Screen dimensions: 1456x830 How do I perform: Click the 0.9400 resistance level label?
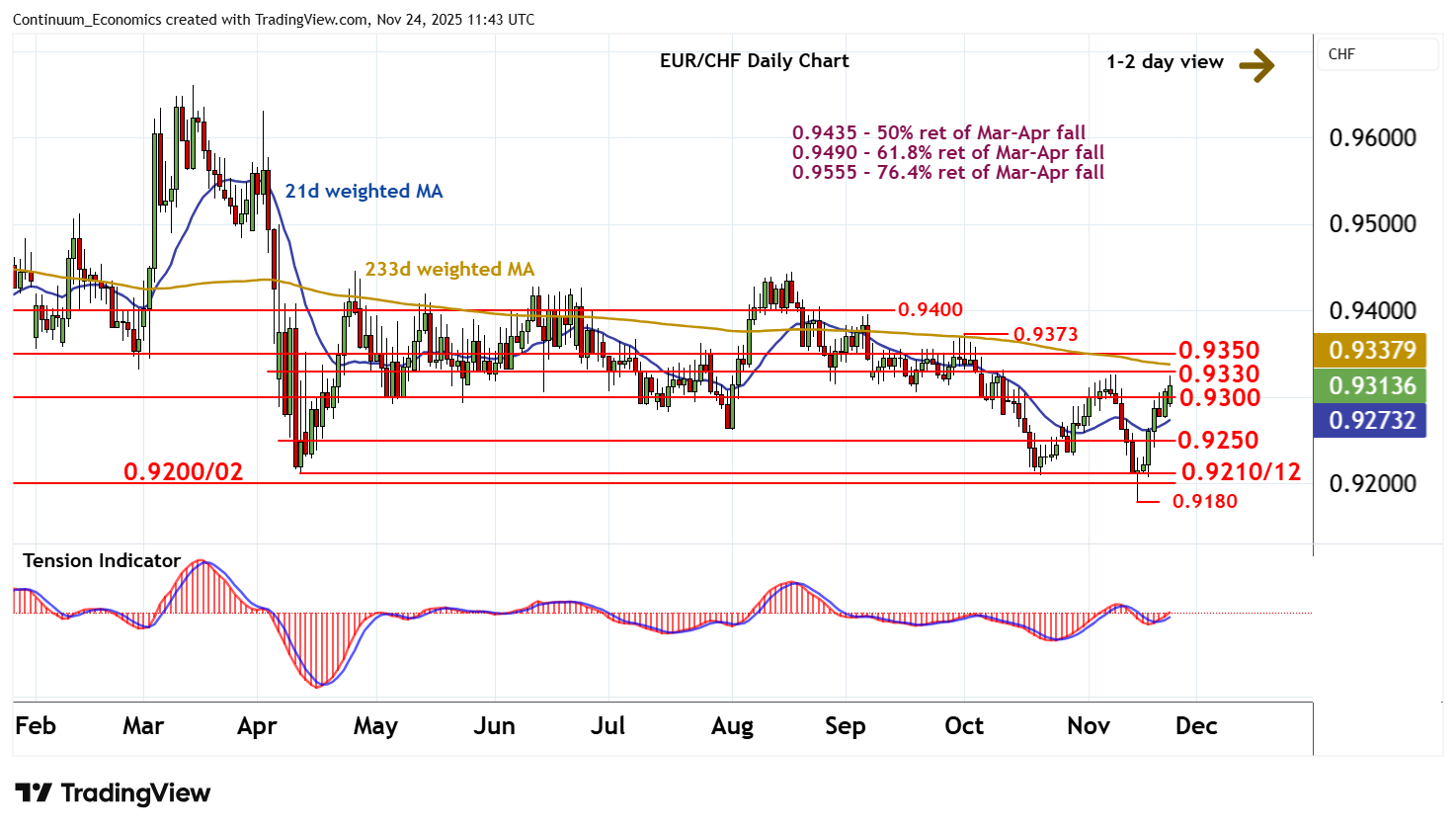click(x=930, y=310)
